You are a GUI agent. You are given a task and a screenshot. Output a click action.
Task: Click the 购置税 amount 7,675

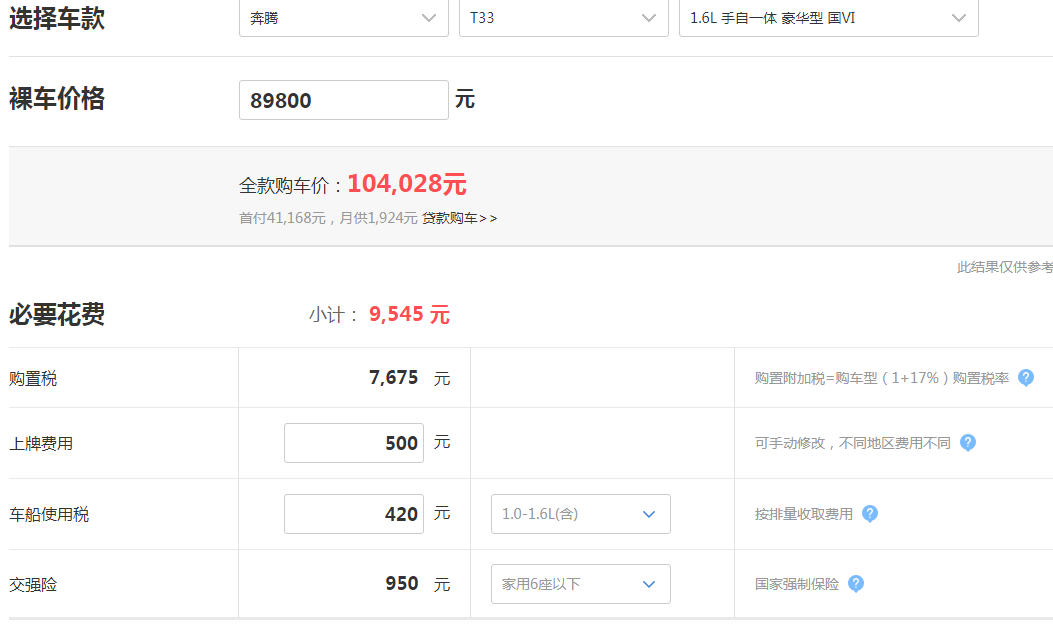[394, 378]
